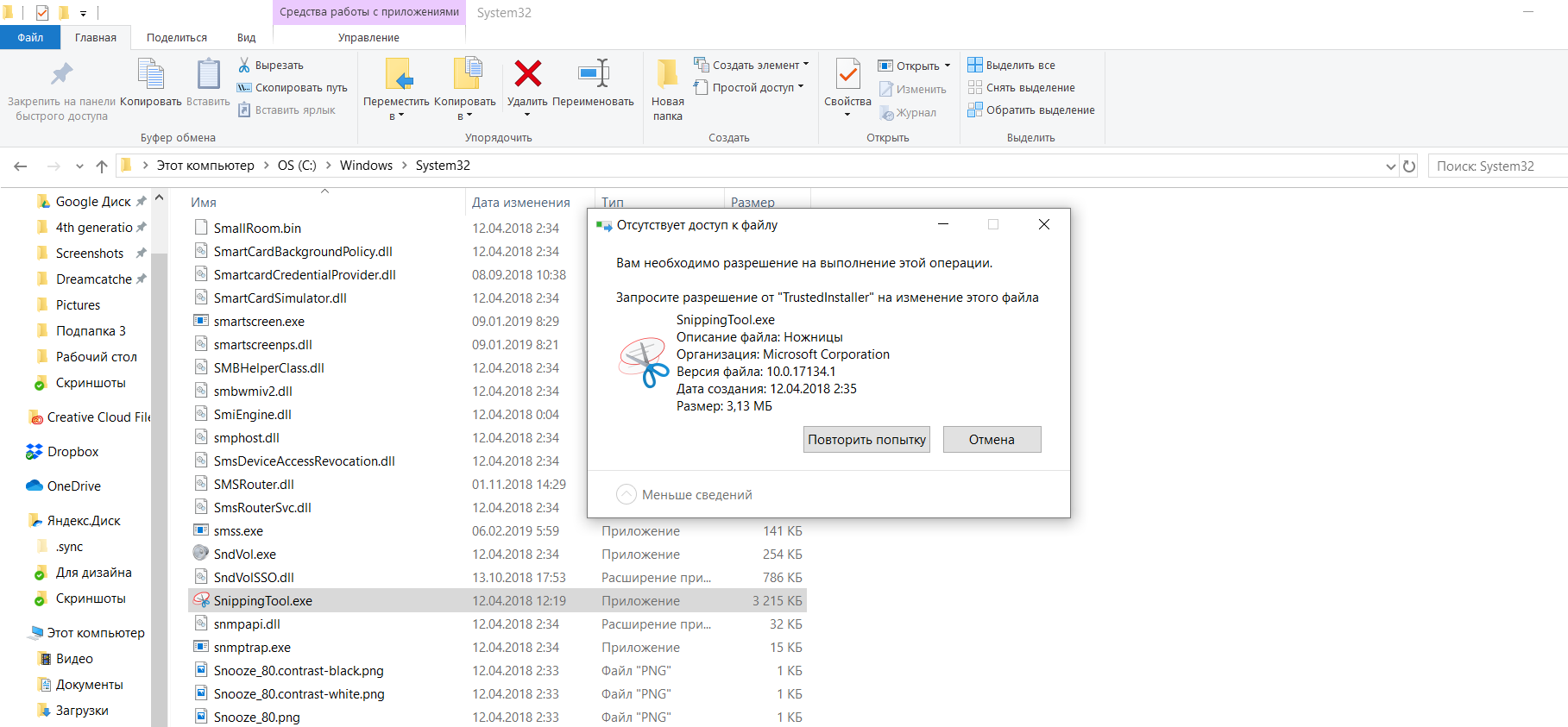Switch to Поделиться ribbon tab
This screenshot has height=727, width=1568.
177,37
